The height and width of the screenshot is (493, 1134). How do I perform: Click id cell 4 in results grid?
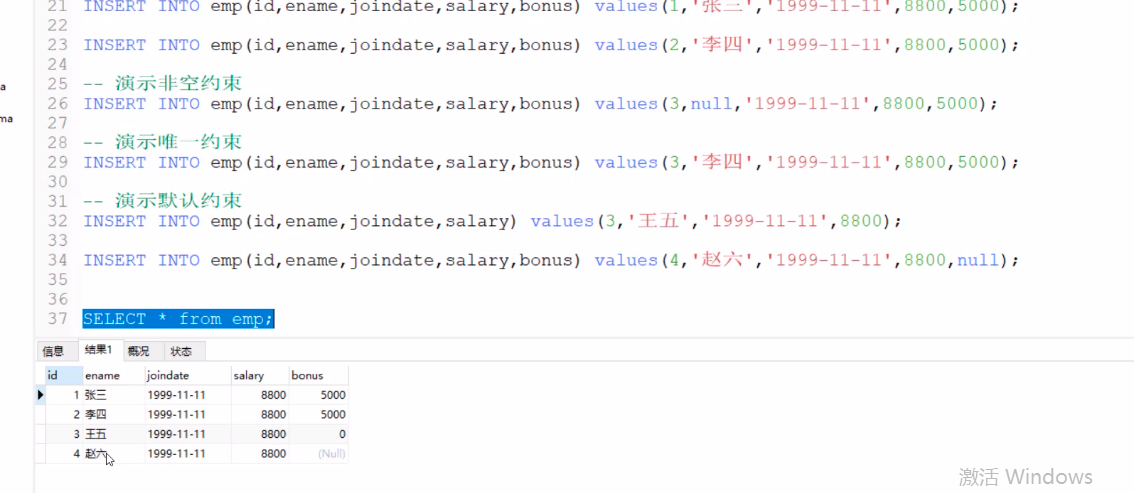(x=64, y=453)
